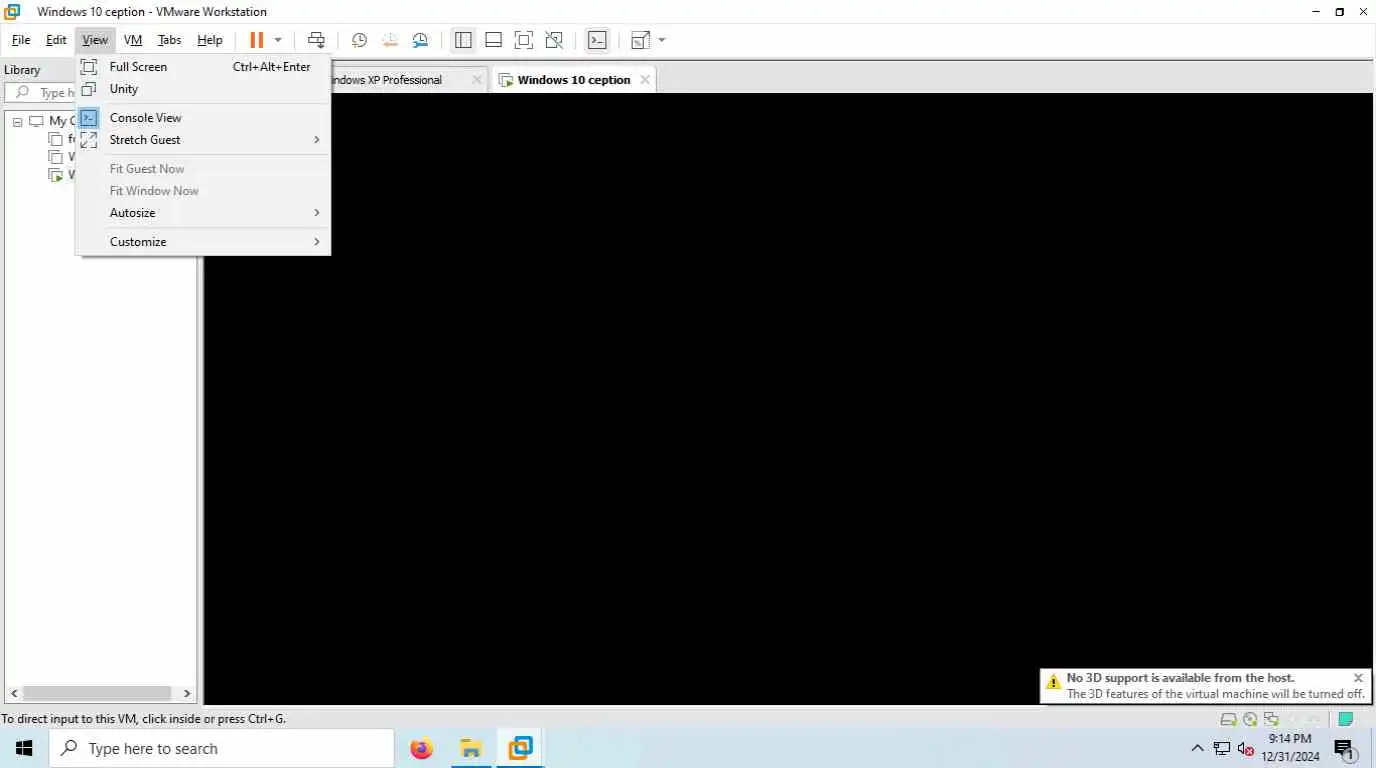Click the full screen toolbar icon

[523, 40]
